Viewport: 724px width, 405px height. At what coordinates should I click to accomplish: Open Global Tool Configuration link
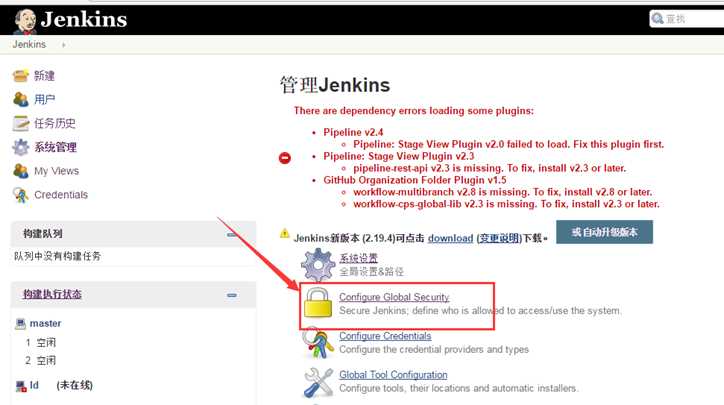tap(393, 375)
